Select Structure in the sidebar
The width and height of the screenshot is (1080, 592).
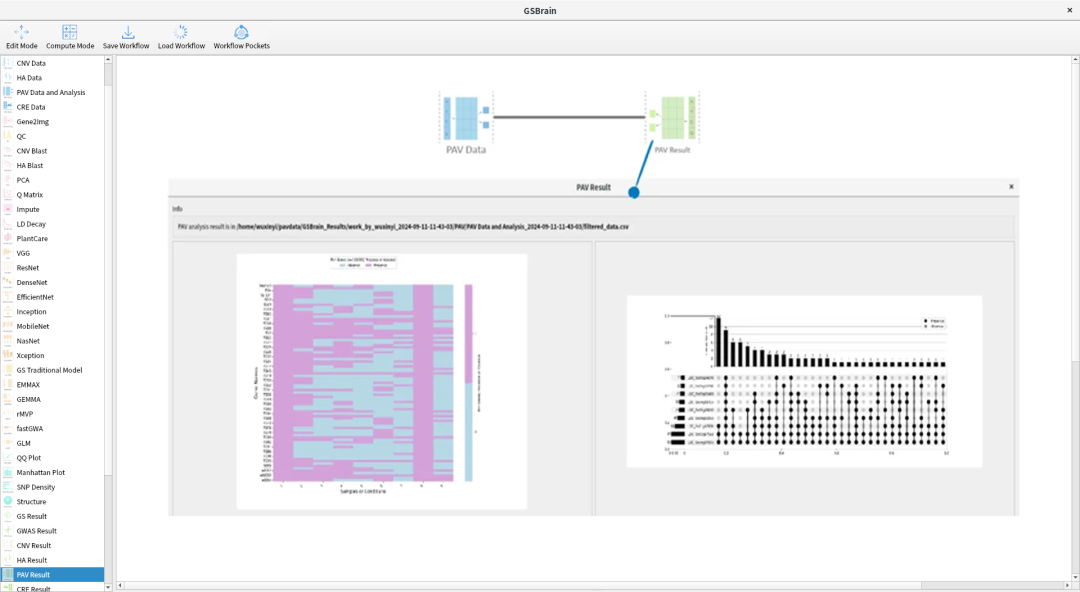pos(52,502)
